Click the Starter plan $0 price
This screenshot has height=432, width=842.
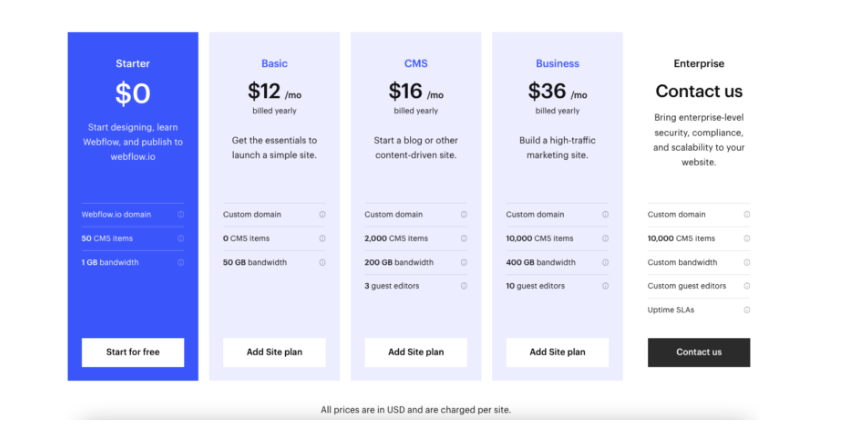(x=133, y=93)
